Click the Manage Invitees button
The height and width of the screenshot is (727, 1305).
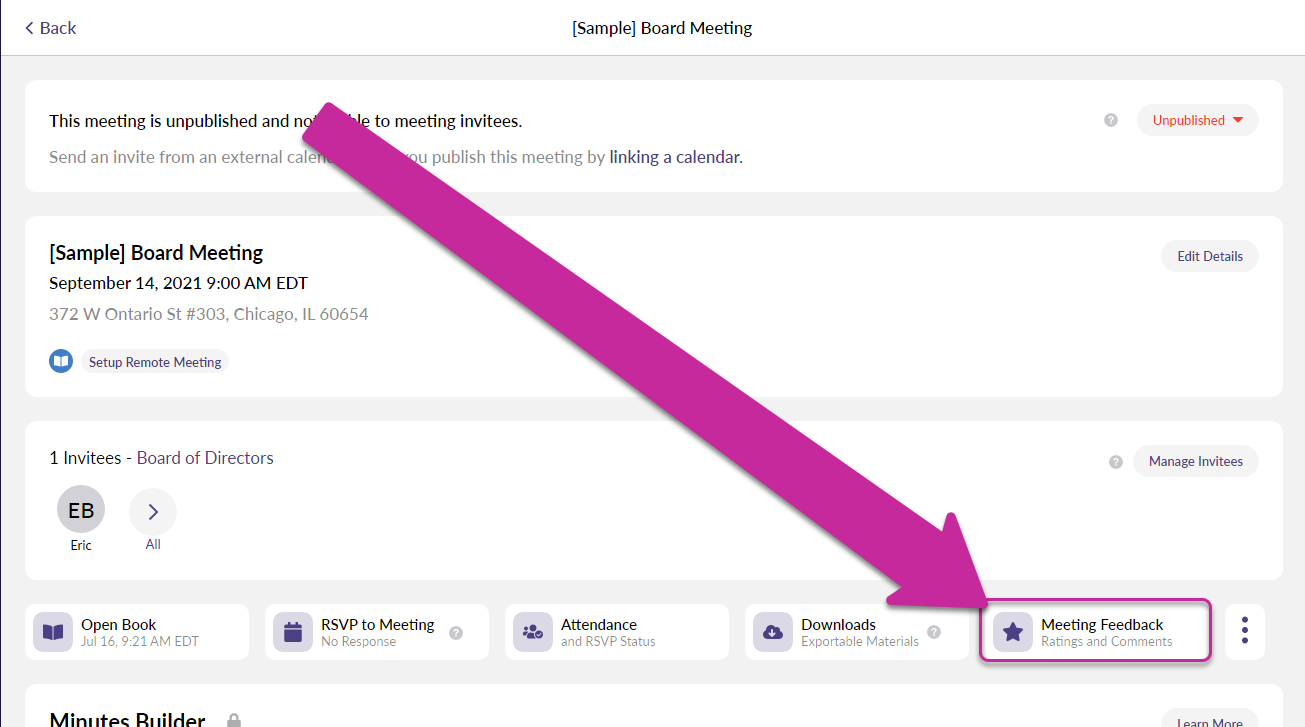pos(1195,461)
